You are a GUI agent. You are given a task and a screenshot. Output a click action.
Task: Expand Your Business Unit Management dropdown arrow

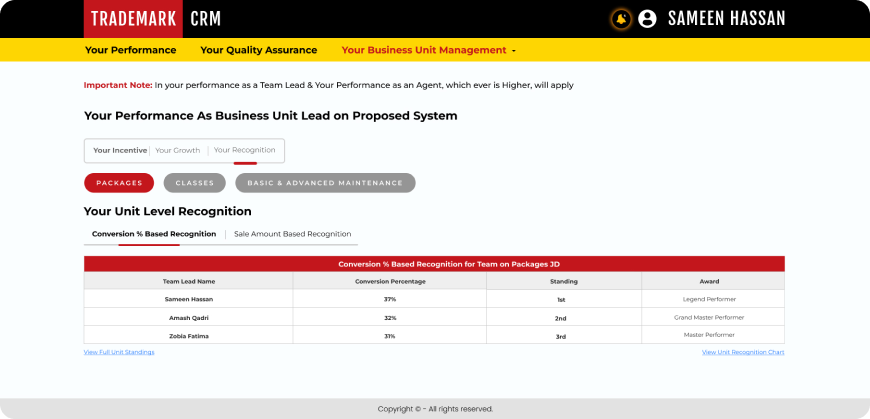[x=514, y=50]
